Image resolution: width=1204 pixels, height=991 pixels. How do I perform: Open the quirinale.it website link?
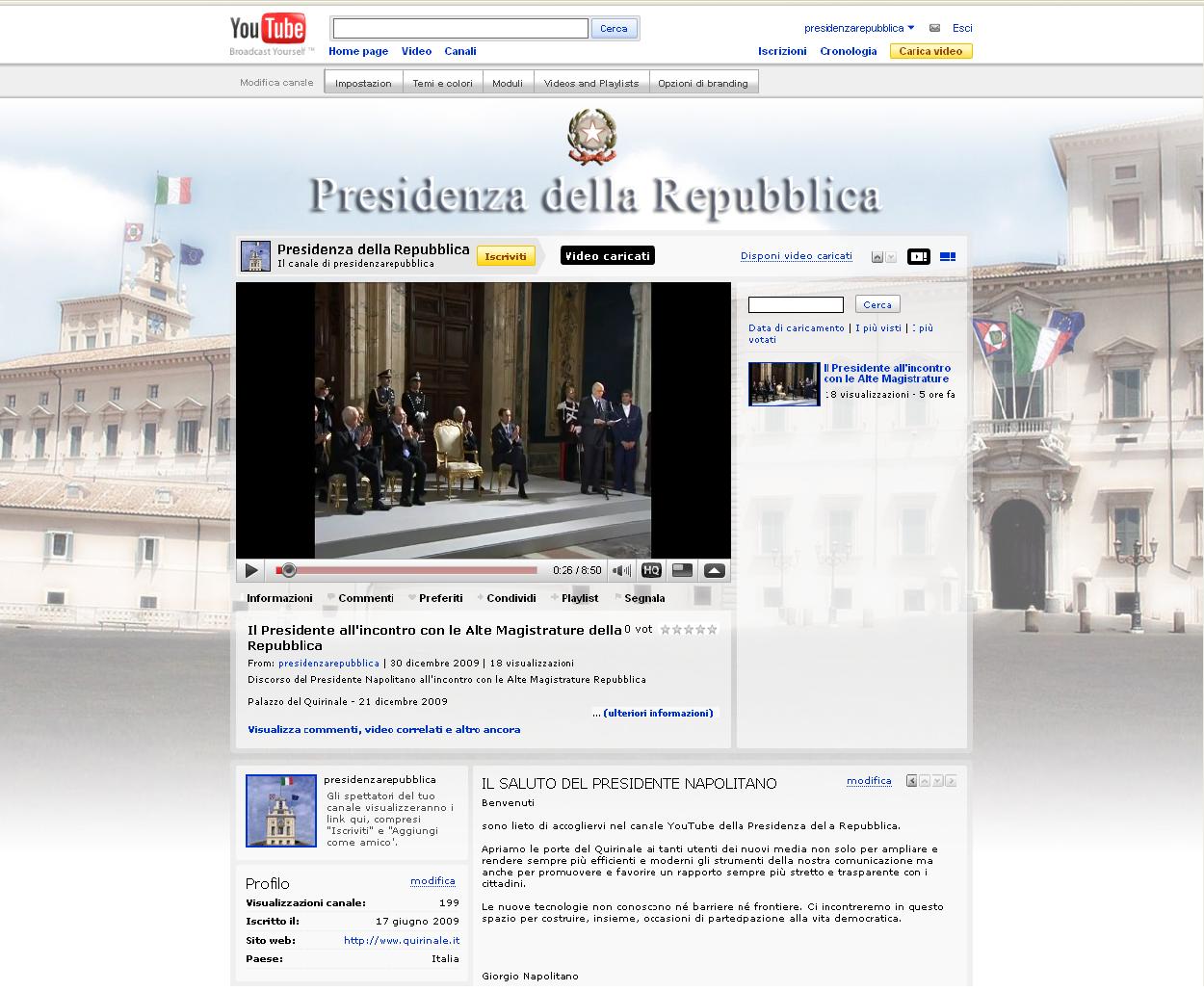[401, 941]
